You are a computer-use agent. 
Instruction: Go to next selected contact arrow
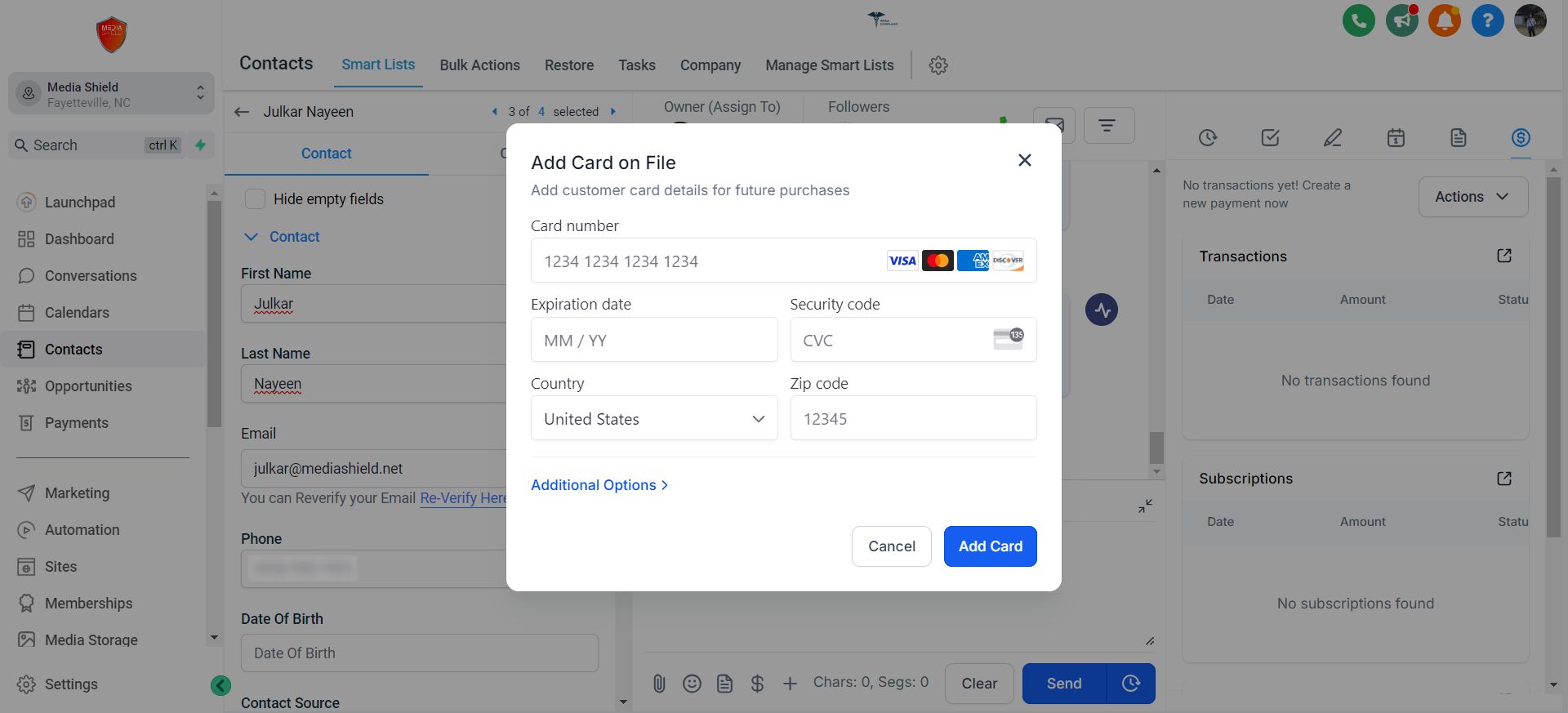pos(613,111)
